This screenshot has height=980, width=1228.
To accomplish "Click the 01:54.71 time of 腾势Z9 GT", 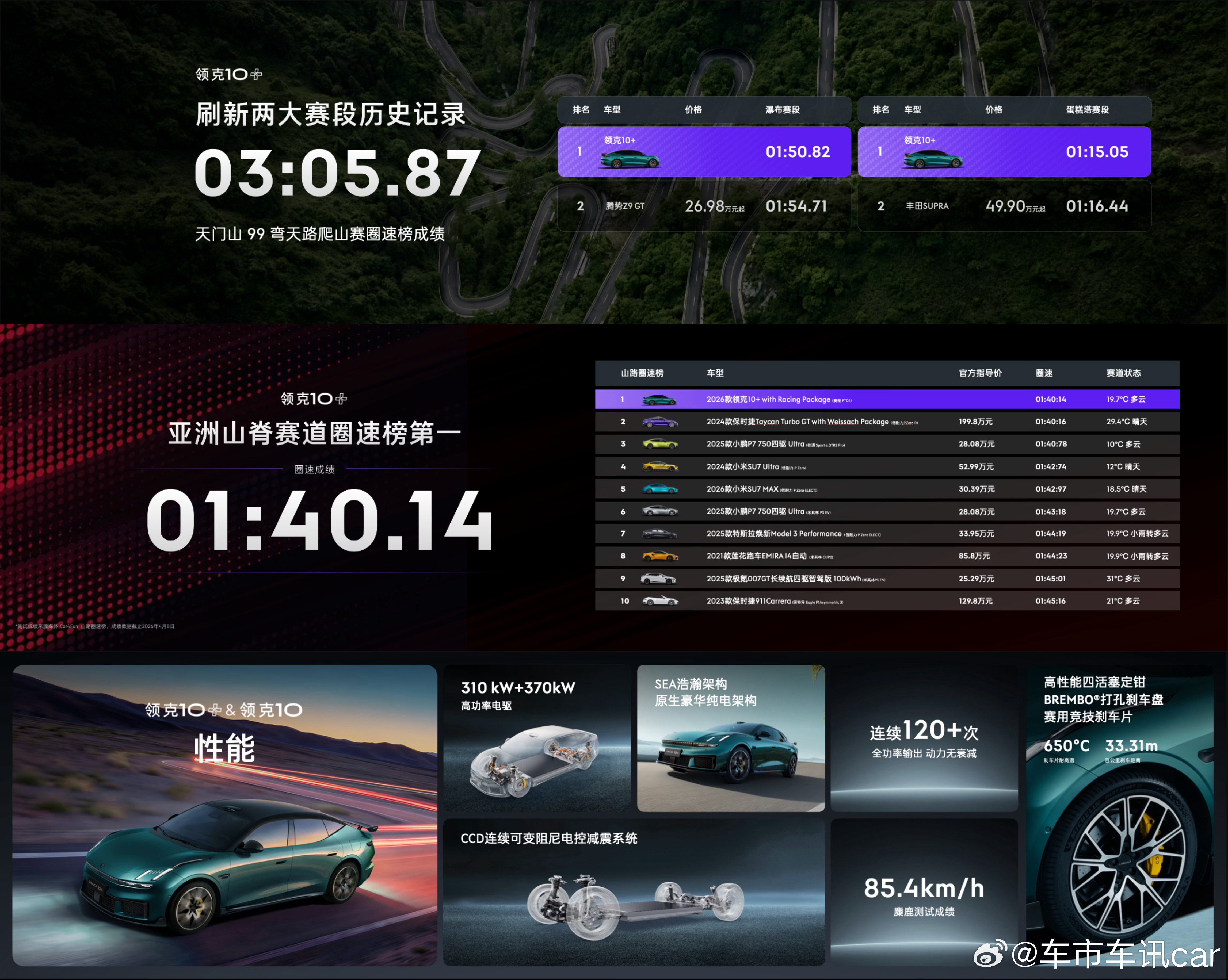I will coord(796,206).
